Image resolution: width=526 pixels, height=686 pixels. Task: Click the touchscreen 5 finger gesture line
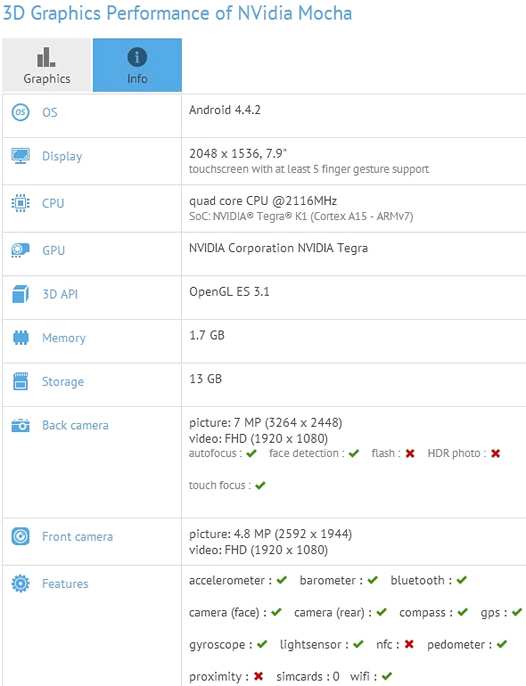(x=309, y=169)
